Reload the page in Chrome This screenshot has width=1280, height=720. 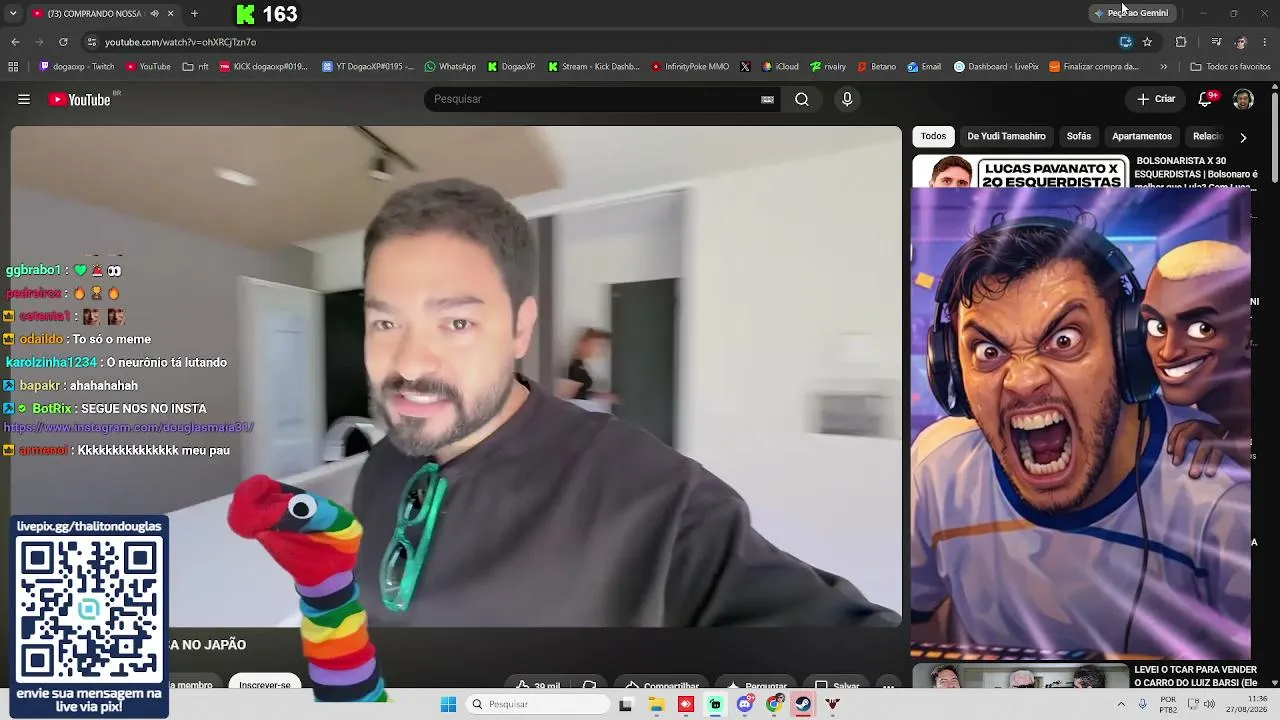pos(63,42)
